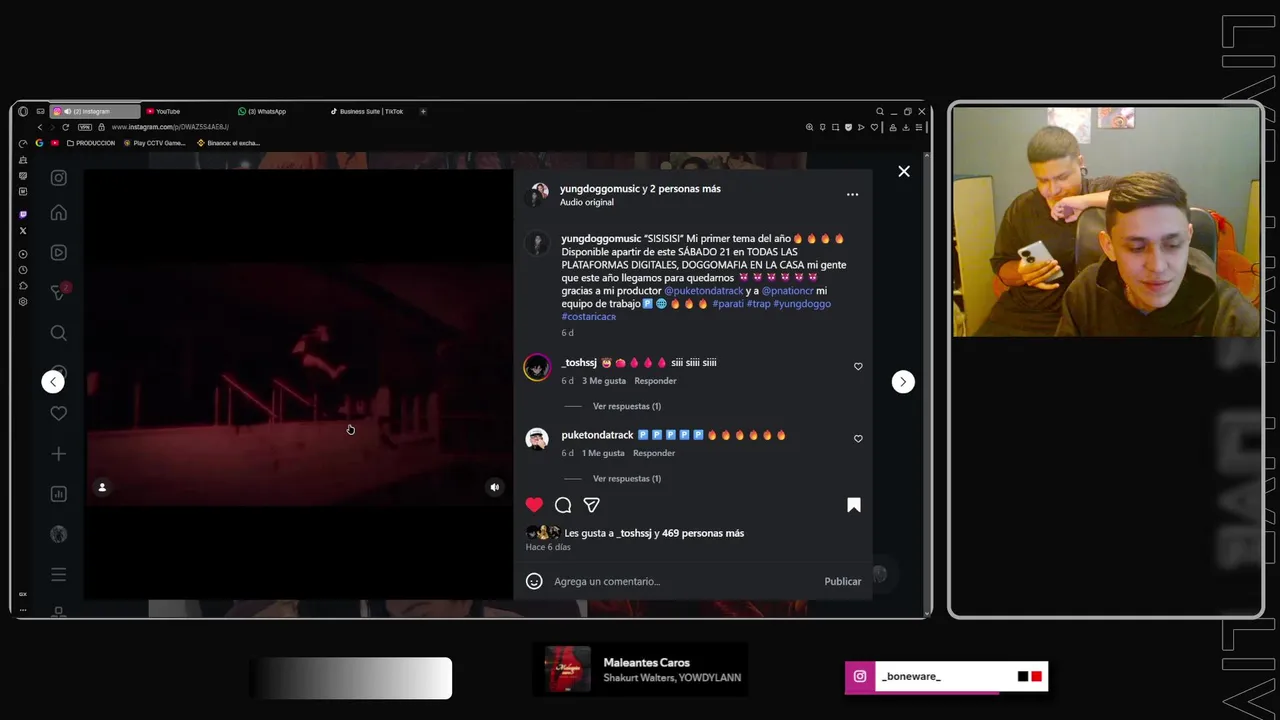The image size is (1280, 720).
Task: Open Instagram Reels from the sidebar
Action: coord(59,253)
